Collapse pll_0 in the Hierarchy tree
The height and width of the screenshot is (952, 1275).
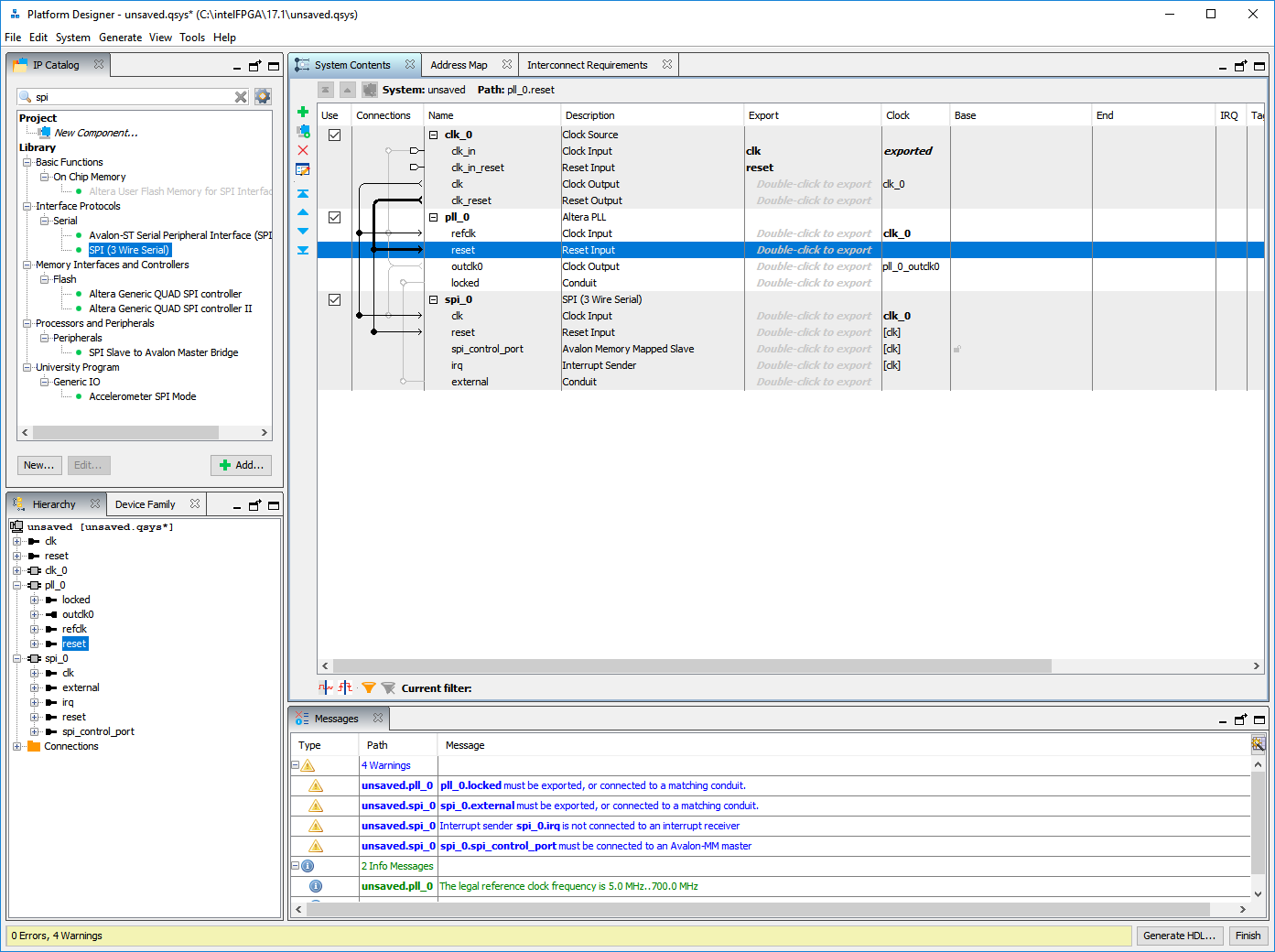(x=16, y=585)
